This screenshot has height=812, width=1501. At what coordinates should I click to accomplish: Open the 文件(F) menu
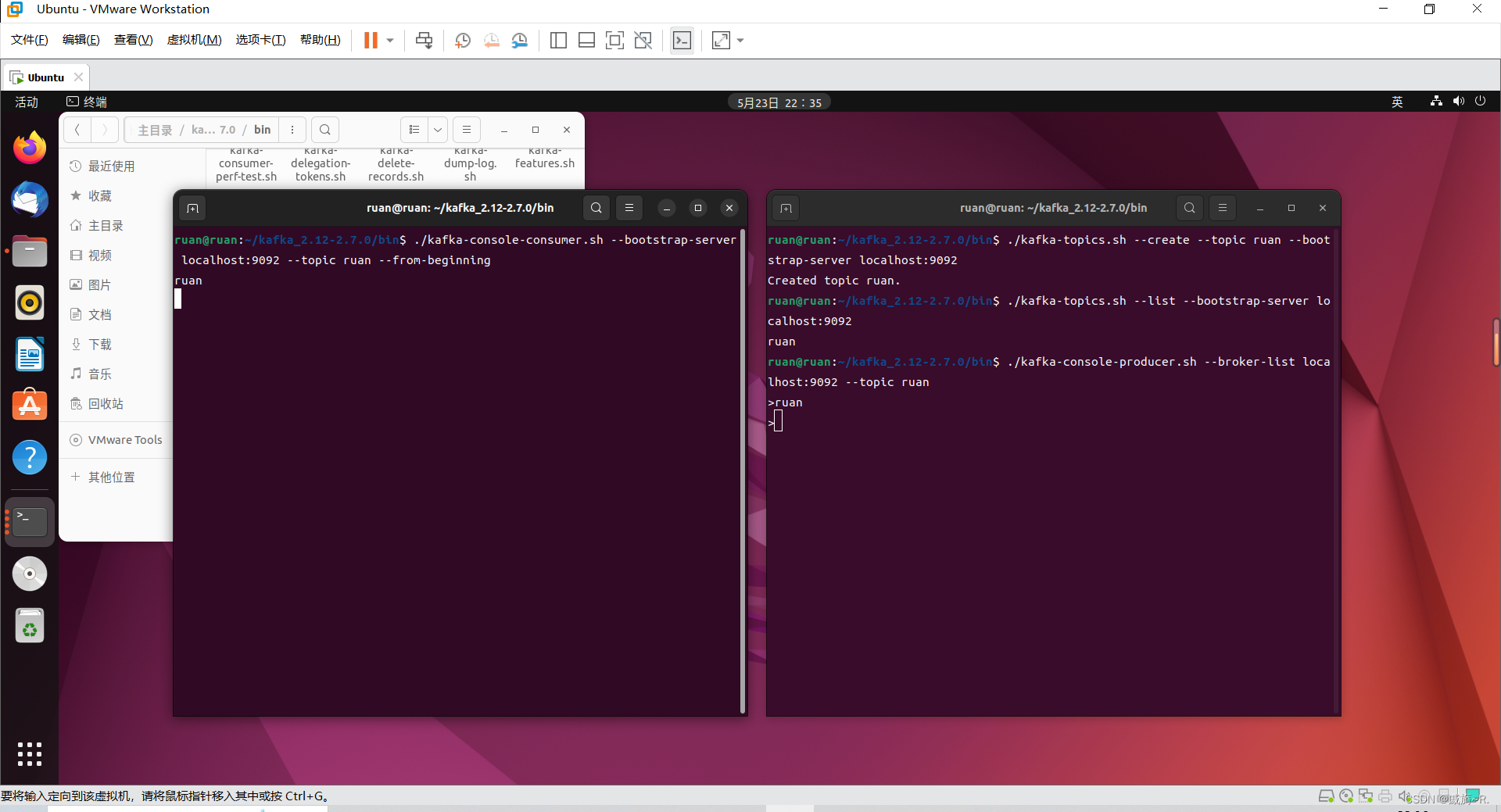(x=30, y=40)
